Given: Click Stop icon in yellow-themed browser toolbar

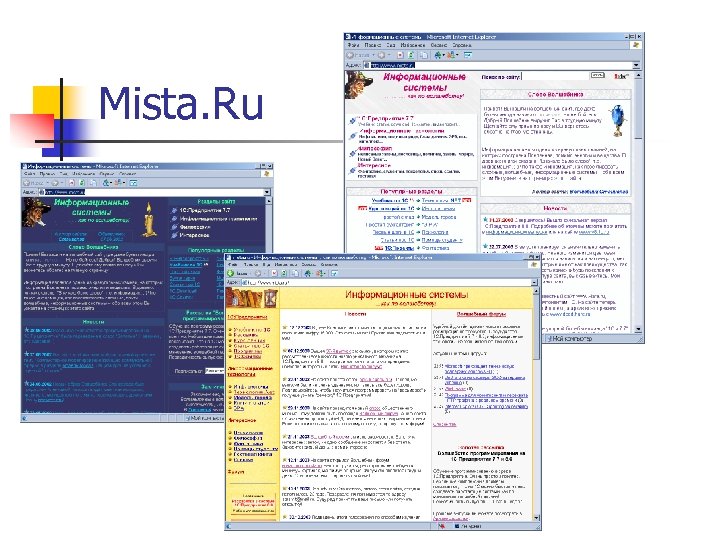Looking at the screenshot, I should click(x=274, y=273).
